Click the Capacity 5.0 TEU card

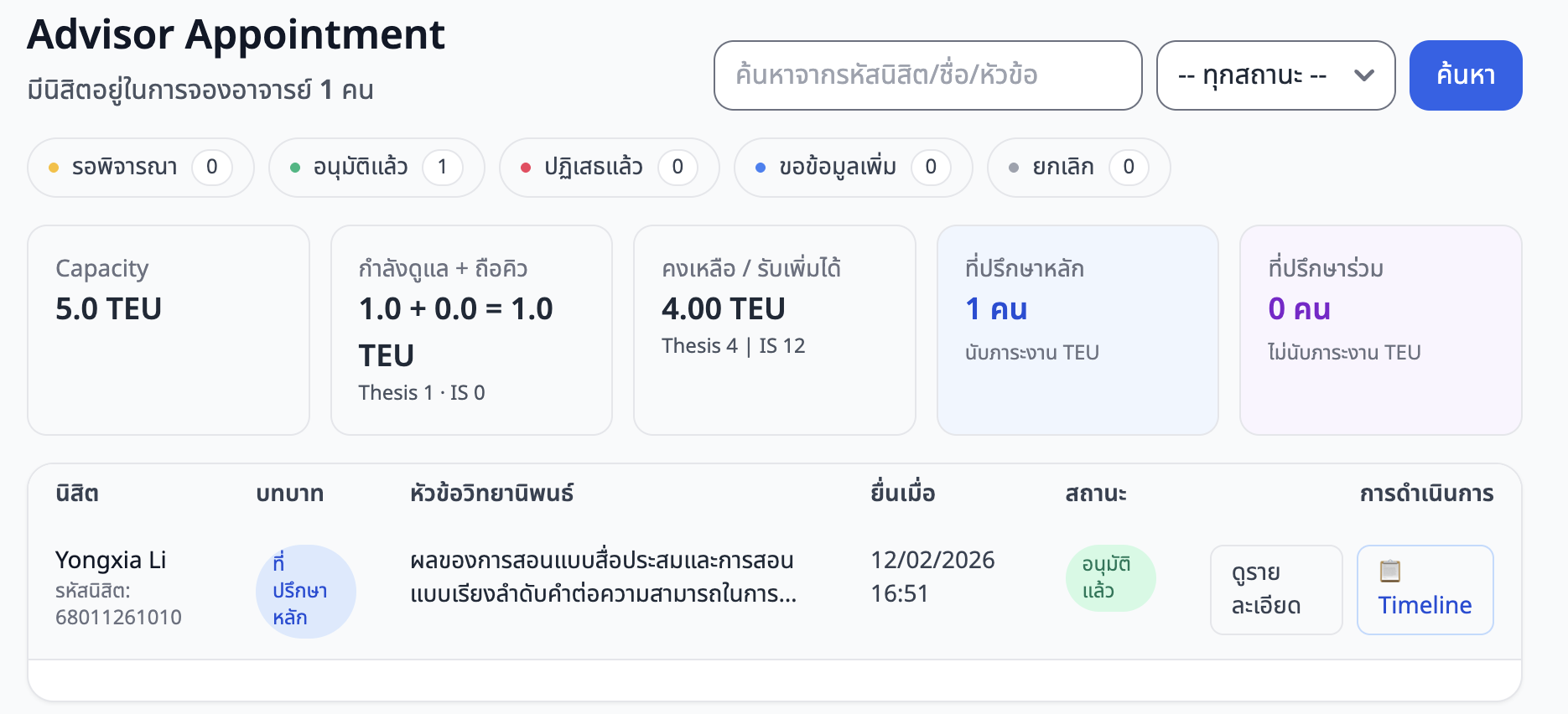tap(168, 329)
